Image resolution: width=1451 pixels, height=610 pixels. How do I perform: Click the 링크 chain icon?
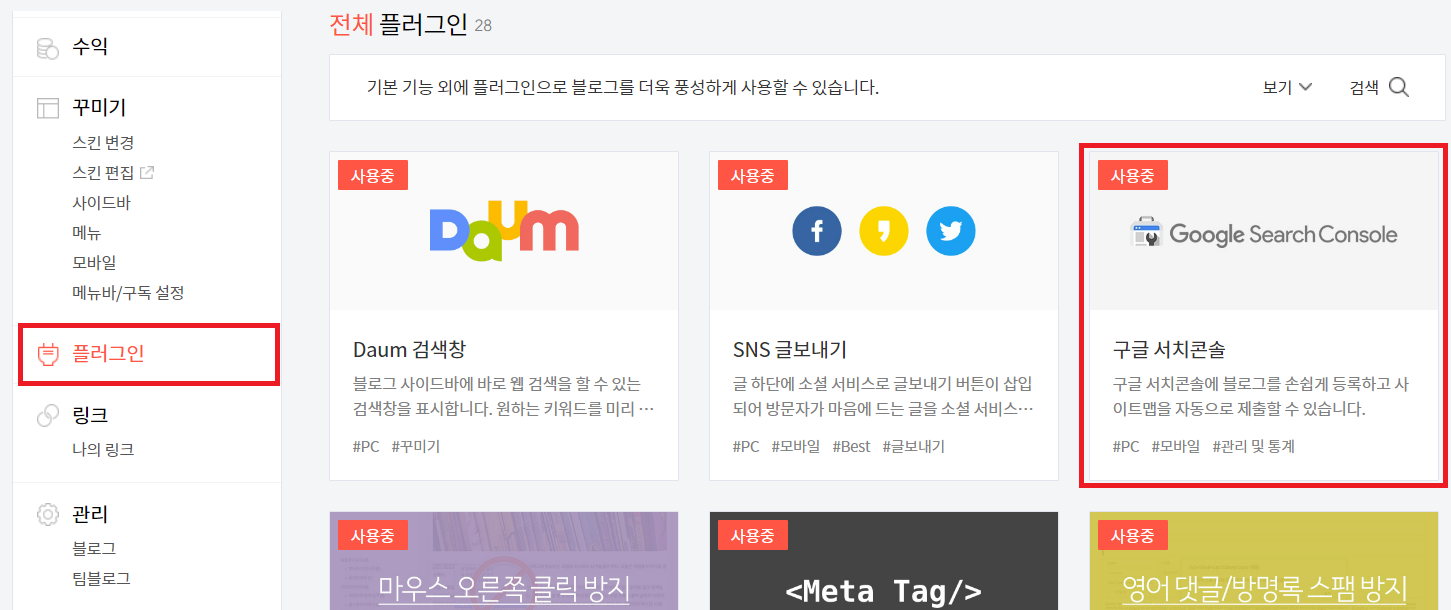47,415
